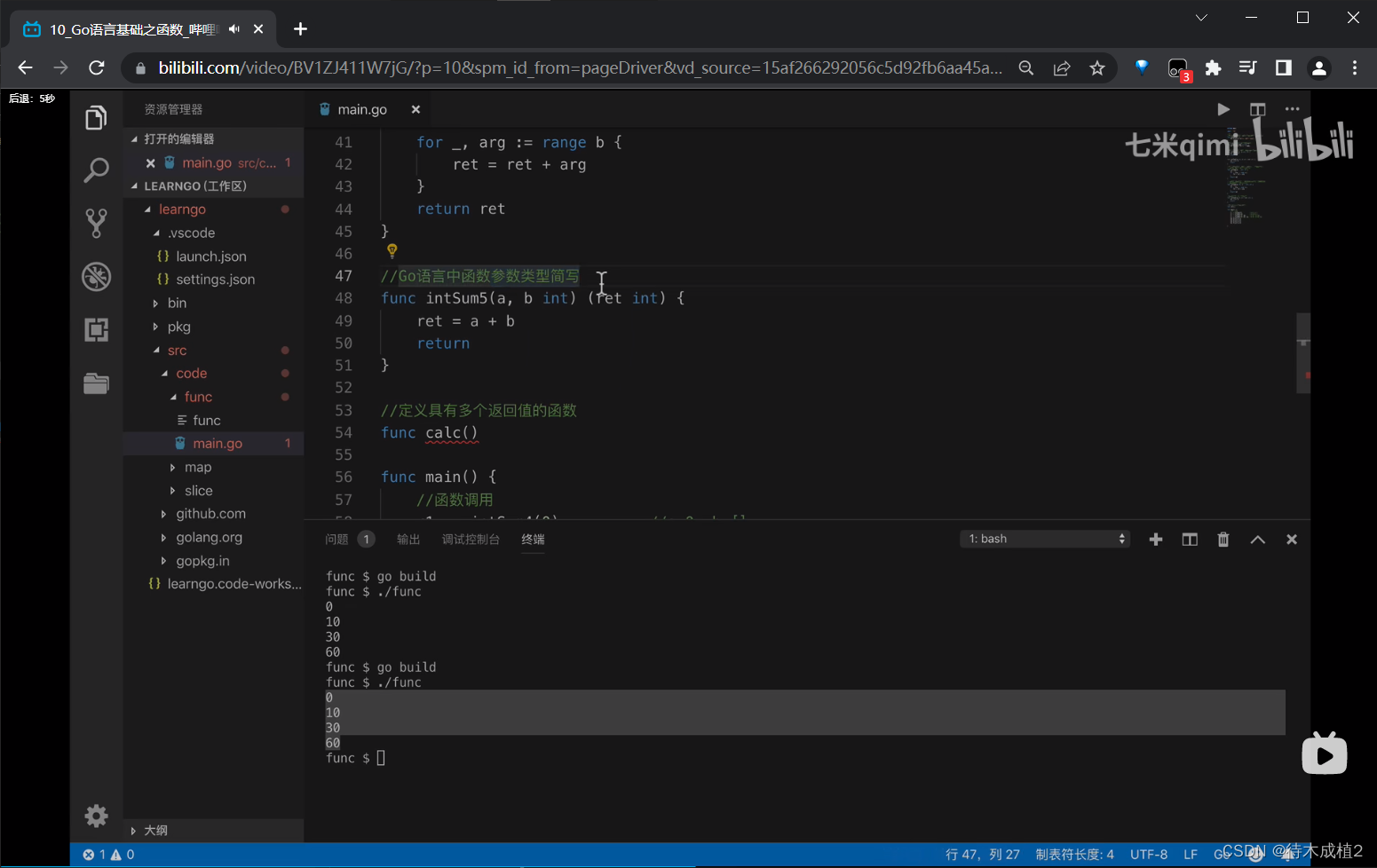Expand the golang.org folder
The height and width of the screenshot is (868, 1377).
coord(164,538)
